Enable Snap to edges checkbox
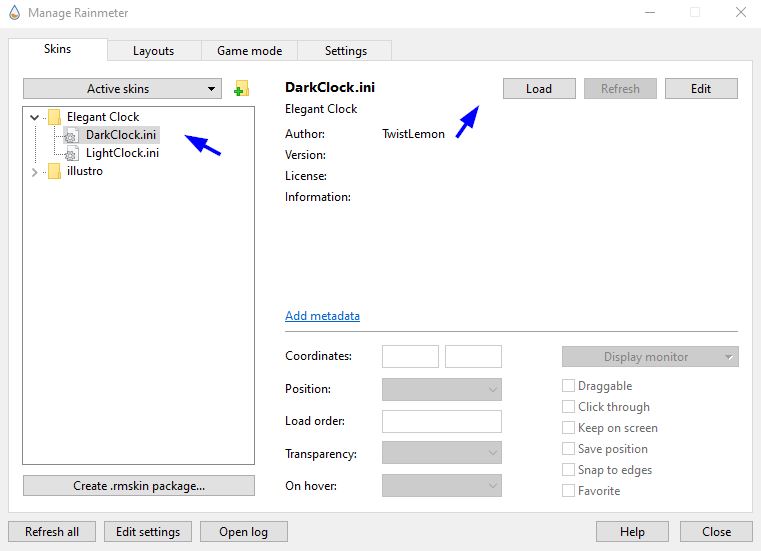 click(x=568, y=469)
